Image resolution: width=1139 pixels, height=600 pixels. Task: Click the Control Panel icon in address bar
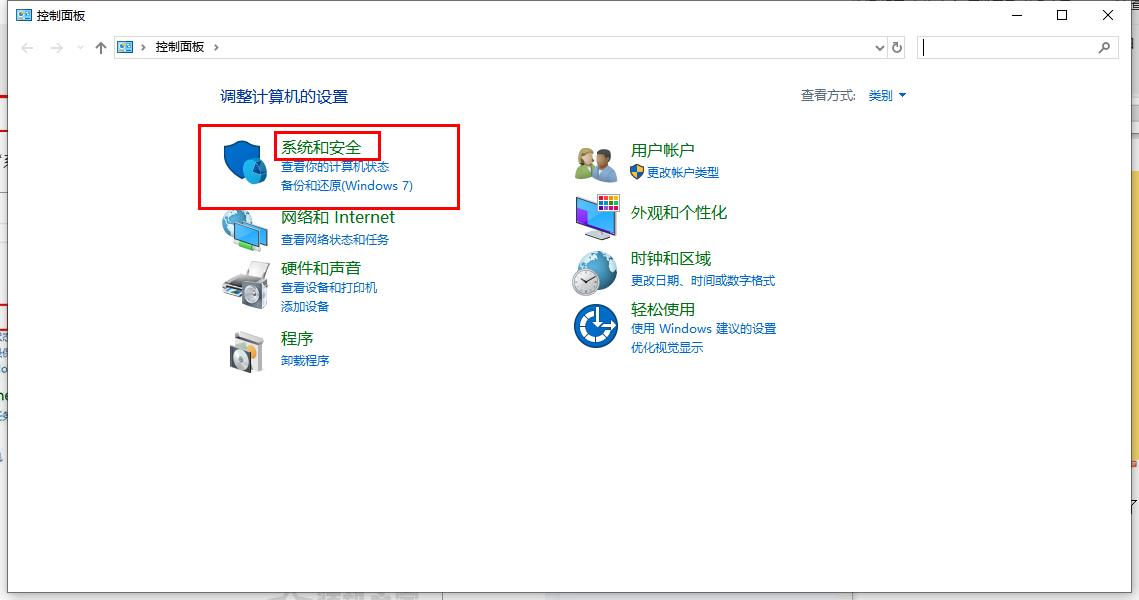[124, 46]
